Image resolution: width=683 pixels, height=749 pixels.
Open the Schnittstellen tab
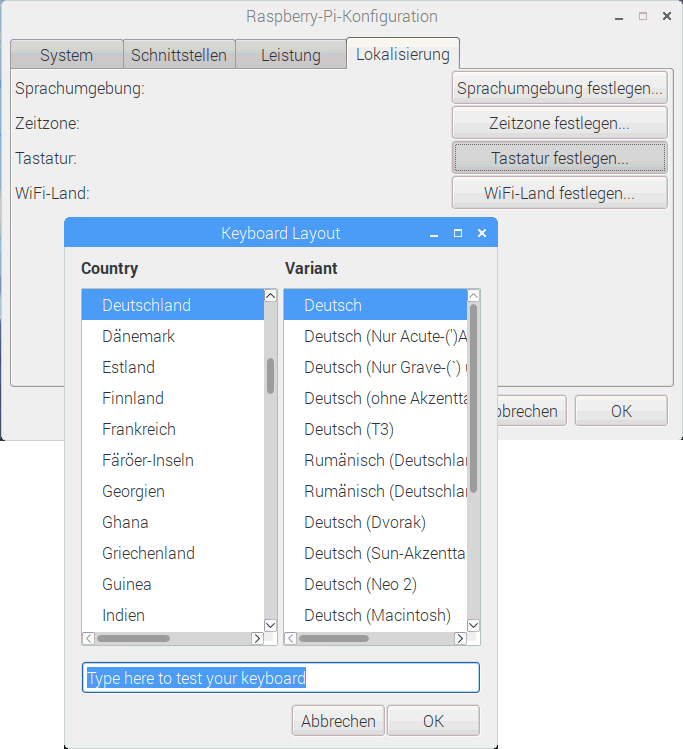click(x=179, y=55)
